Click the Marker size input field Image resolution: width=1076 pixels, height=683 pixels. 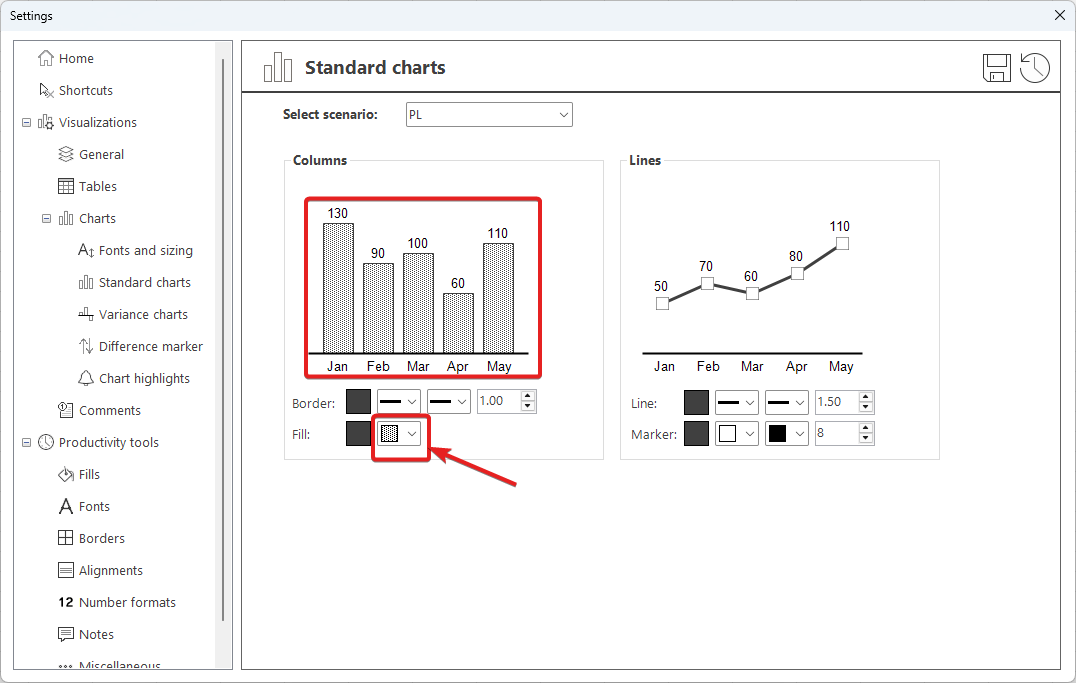[x=836, y=434]
